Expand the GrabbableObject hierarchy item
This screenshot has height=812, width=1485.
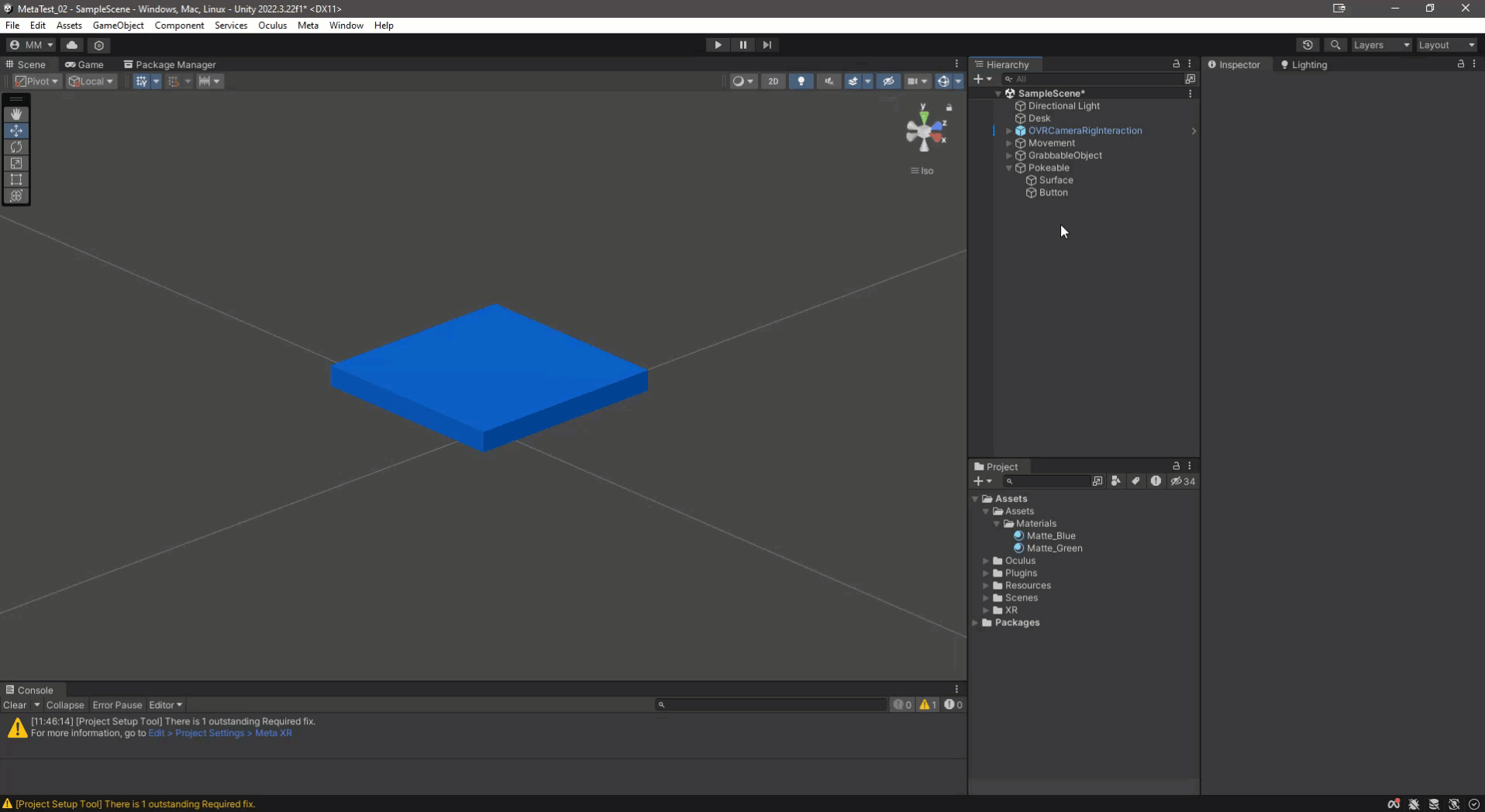pyautogui.click(x=1008, y=156)
